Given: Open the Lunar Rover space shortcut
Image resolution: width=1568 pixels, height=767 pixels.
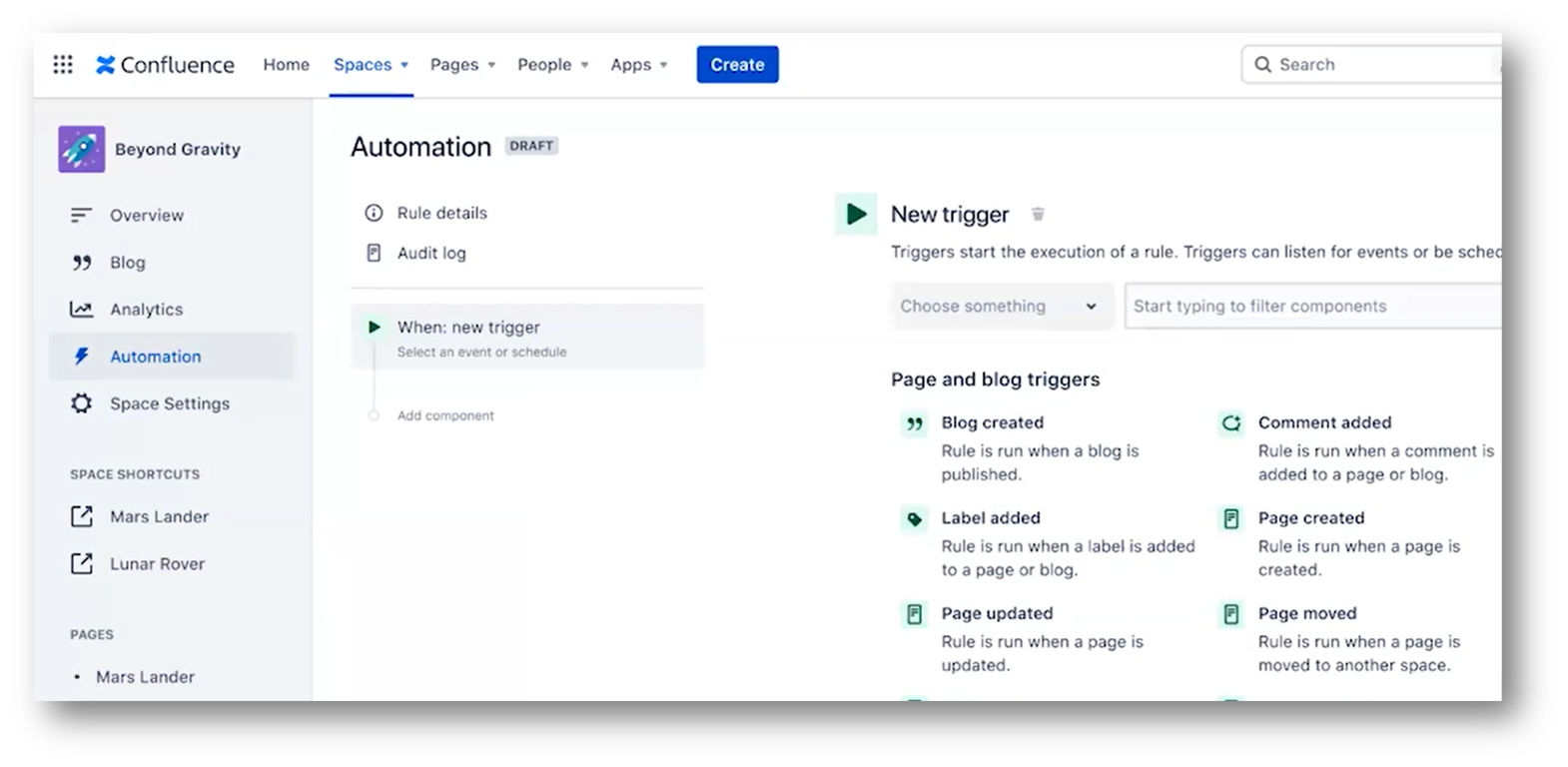Looking at the screenshot, I should (158, 563).
